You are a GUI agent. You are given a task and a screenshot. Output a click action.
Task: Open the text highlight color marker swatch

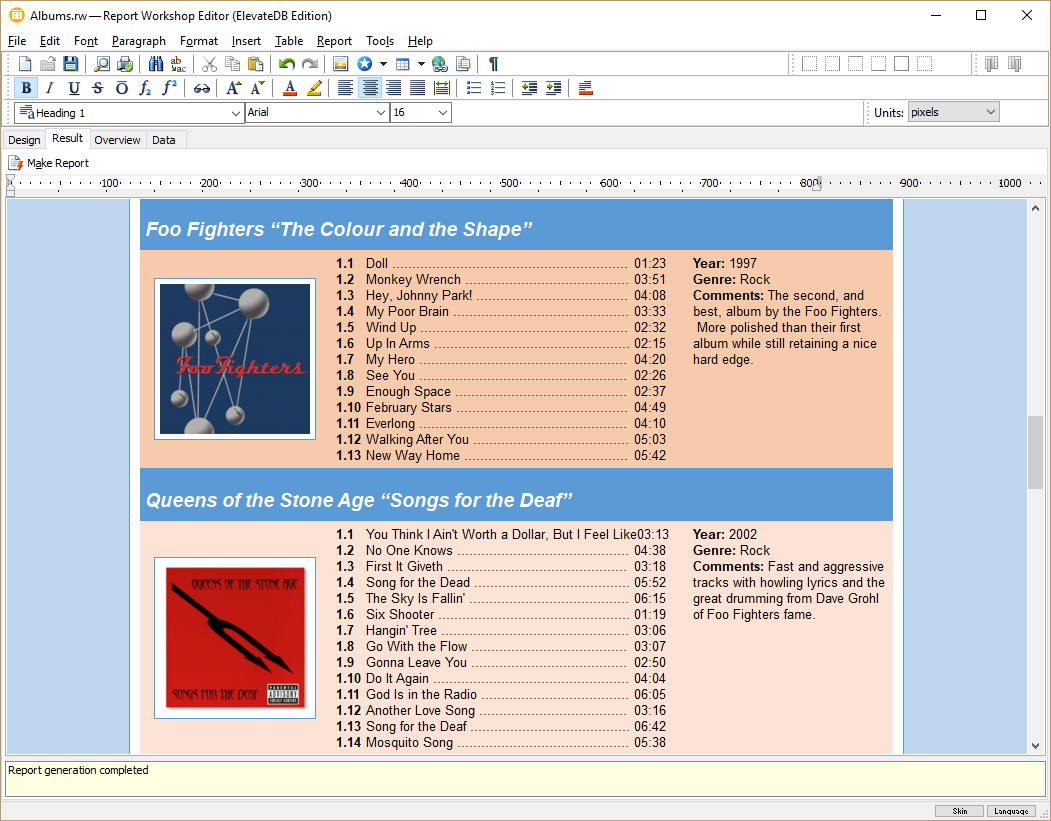(x=314, y=88)
